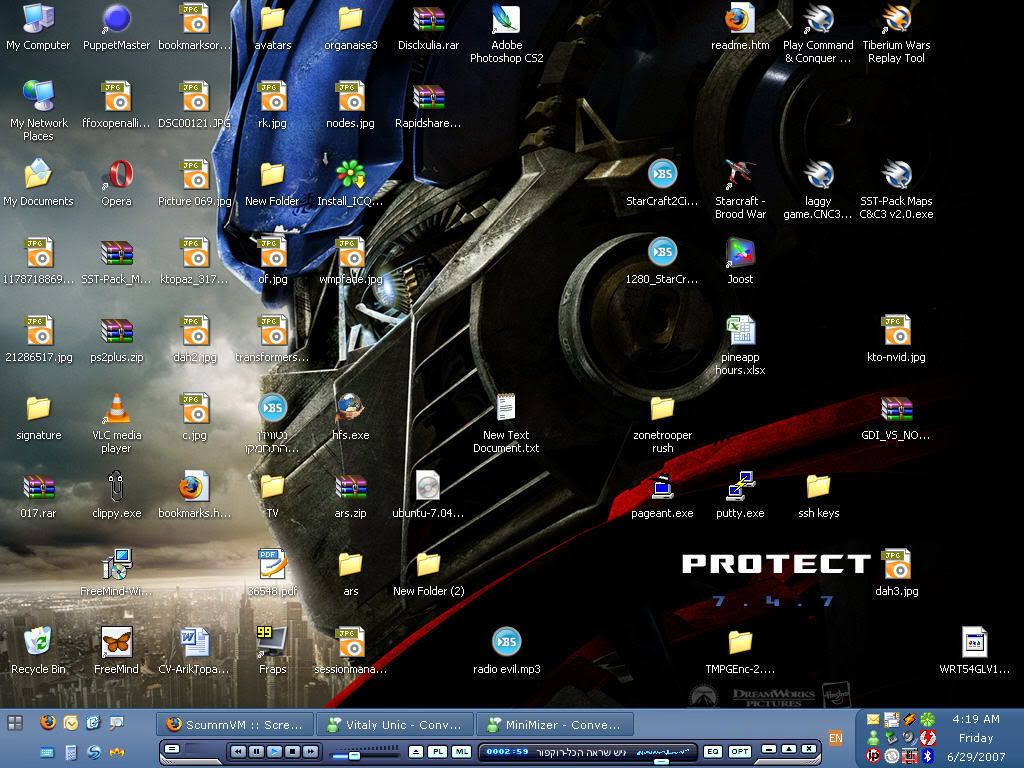The image size is (1024, 768).
Task: Click the green ICQ flower tray icon
Action: (x=928, y=720)
